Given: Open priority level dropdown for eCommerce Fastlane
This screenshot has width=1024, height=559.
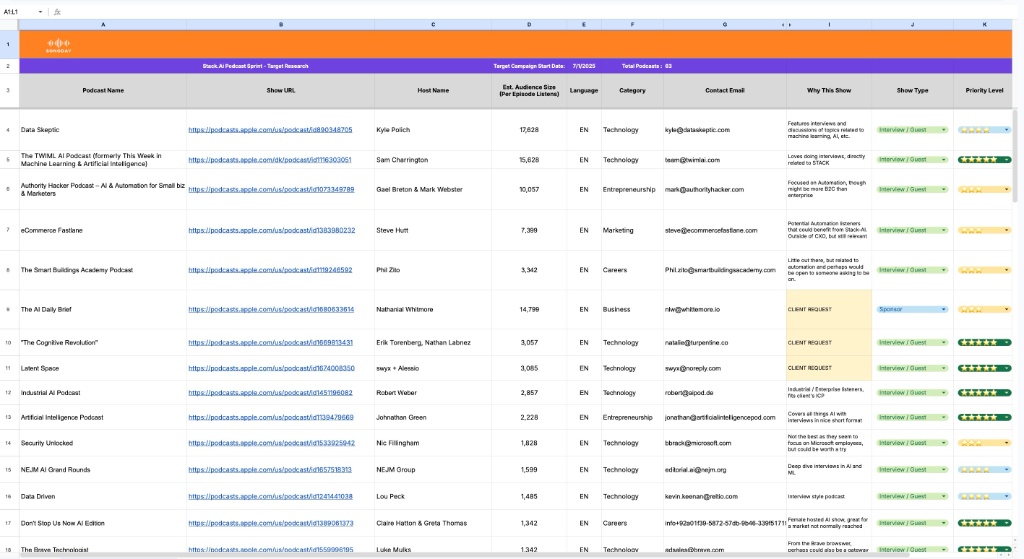Looking at the screenshot, I should tap(1007, 230).
